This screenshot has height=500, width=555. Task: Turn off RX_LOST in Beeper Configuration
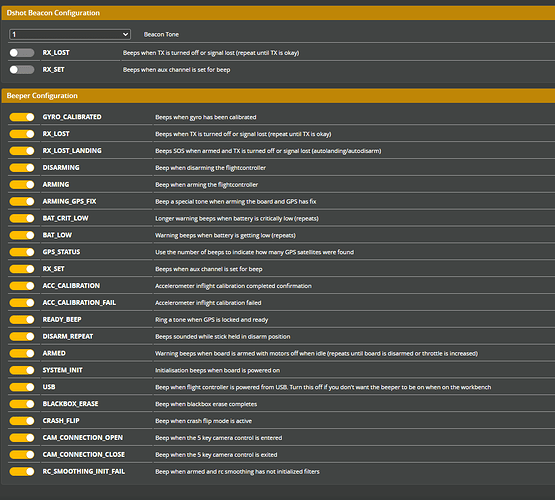[22, 134]
